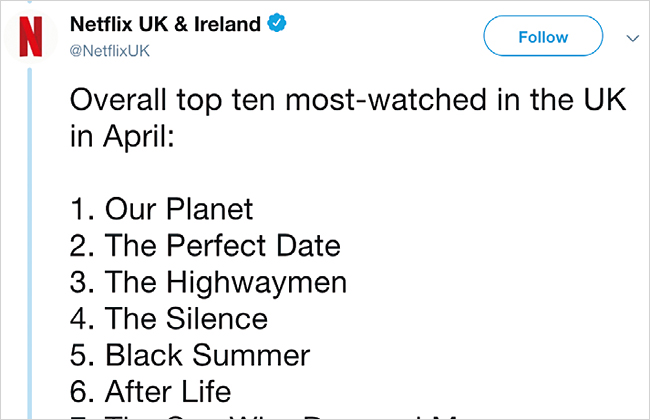Click the blue verified badge
This screenshot has height=420, width=650.
pyautogui.click(x=277, y=23)
